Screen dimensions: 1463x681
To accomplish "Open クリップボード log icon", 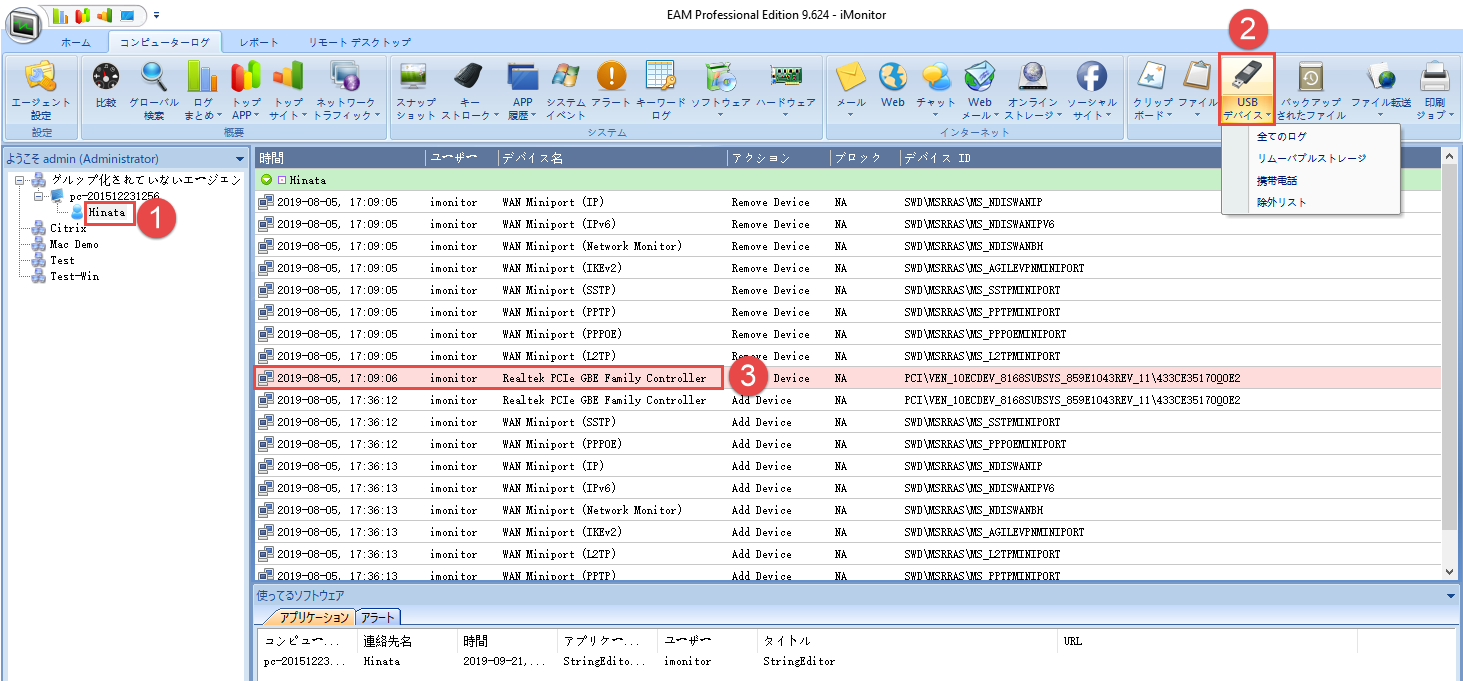I will [1153, 91].
